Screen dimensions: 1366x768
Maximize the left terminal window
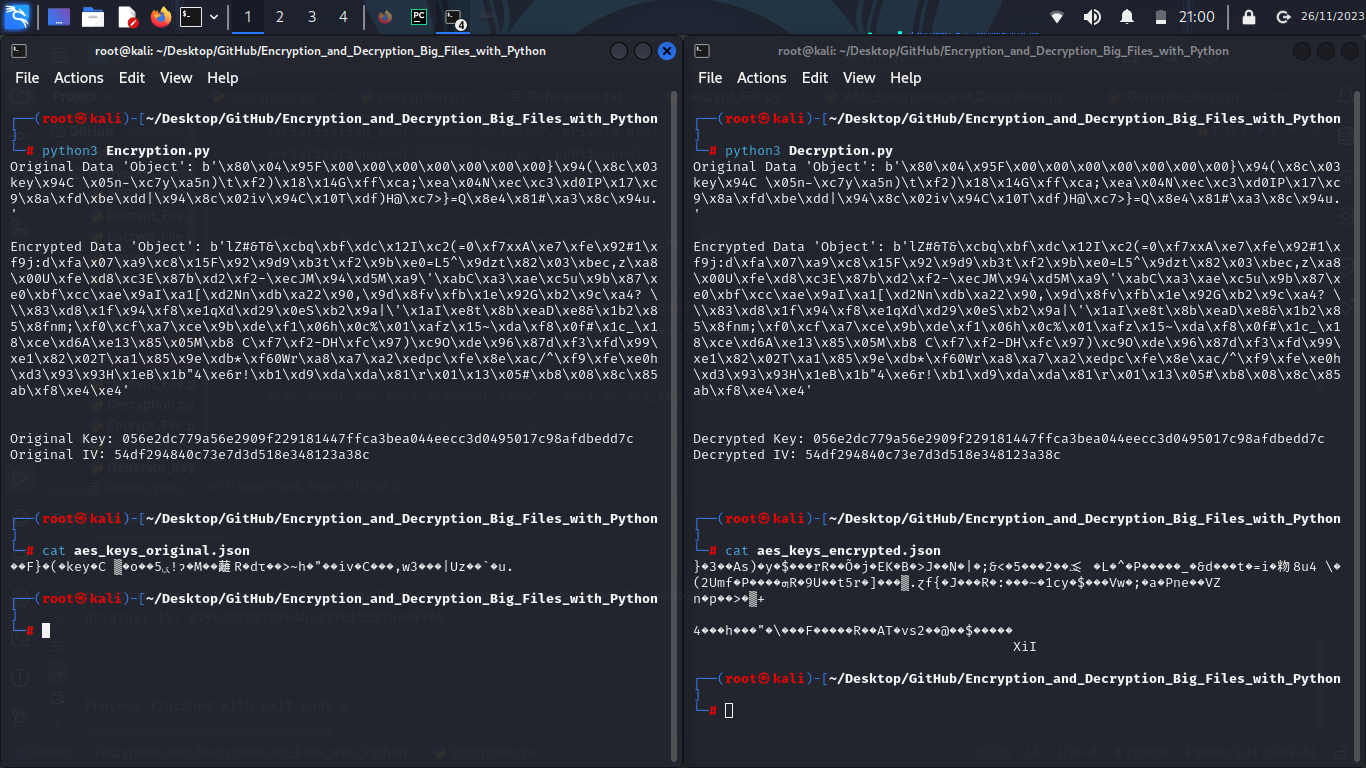point(643,51)
